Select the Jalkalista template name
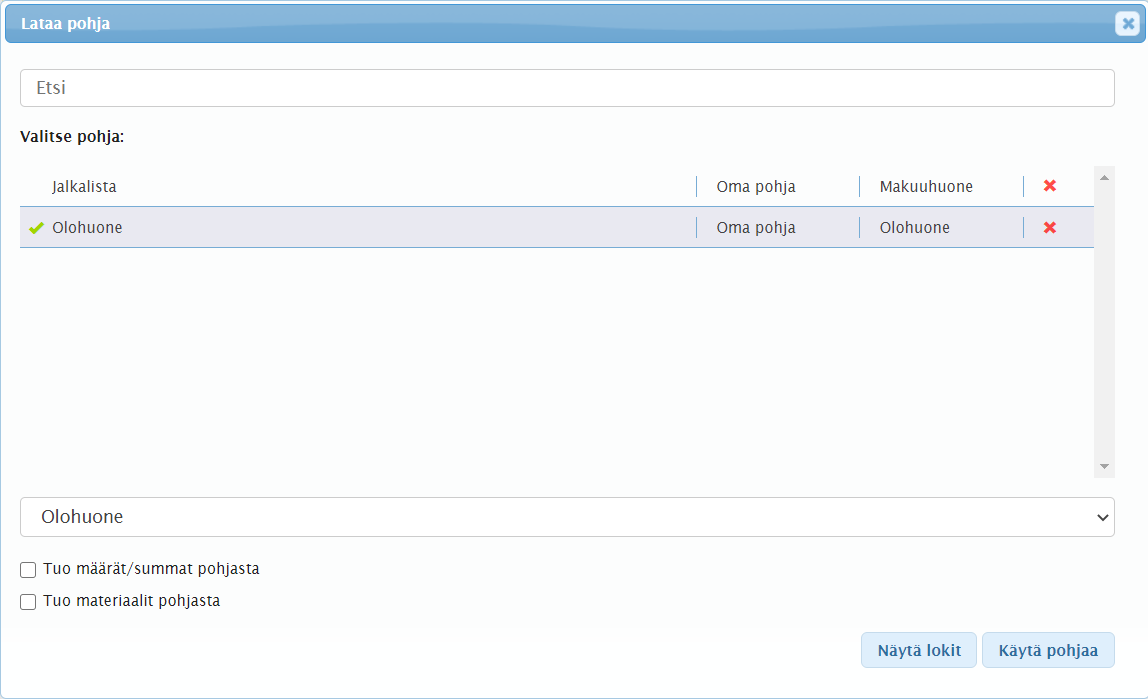The height and width of the screenshot is (699, 1148). 85,186
